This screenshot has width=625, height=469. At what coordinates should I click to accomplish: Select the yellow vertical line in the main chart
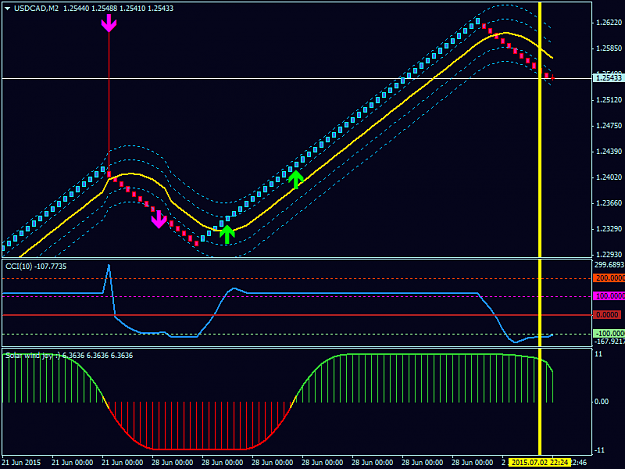(x=540, y=129)
